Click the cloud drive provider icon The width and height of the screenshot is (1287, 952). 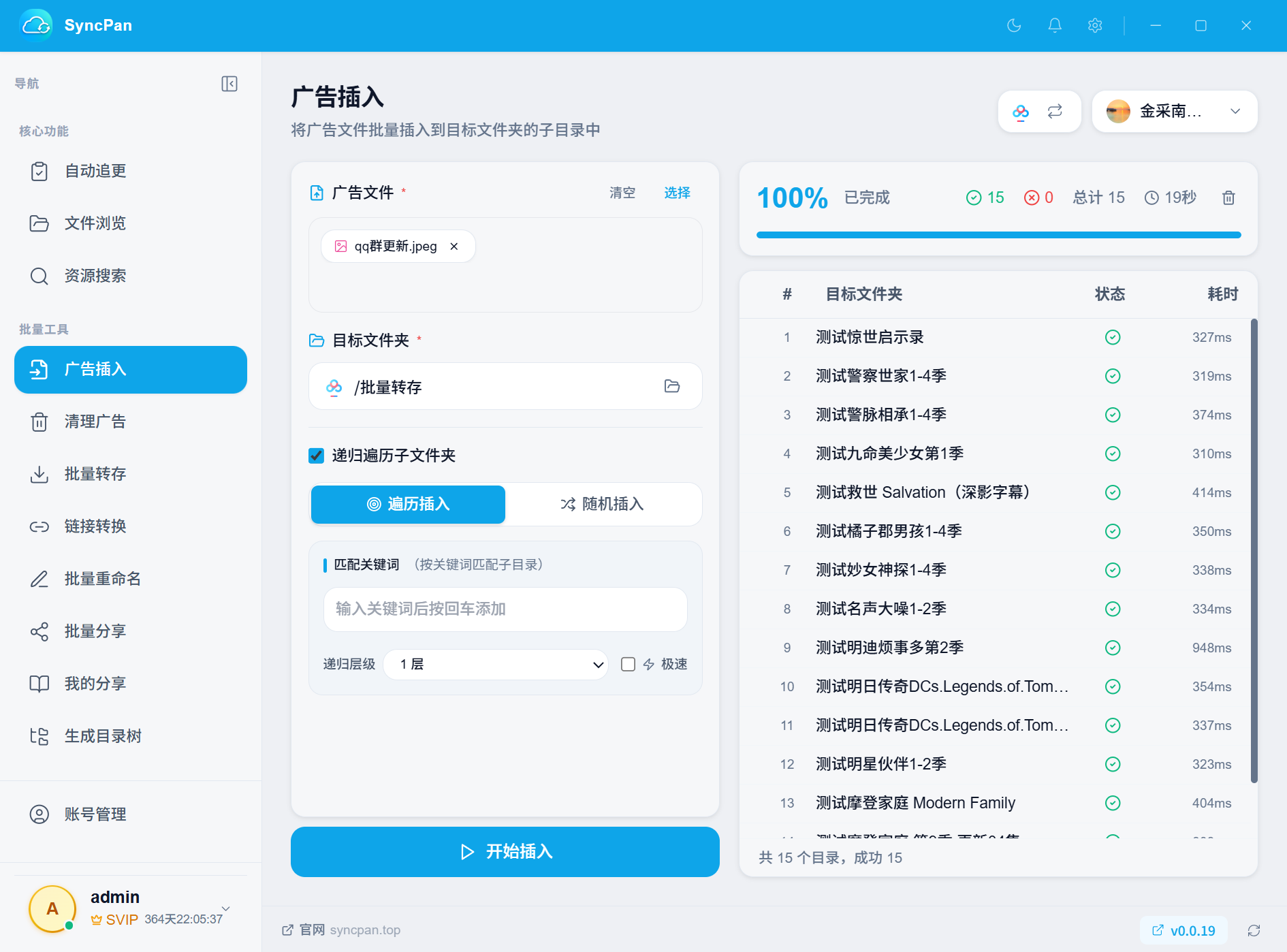click(x=1021, y=111)
